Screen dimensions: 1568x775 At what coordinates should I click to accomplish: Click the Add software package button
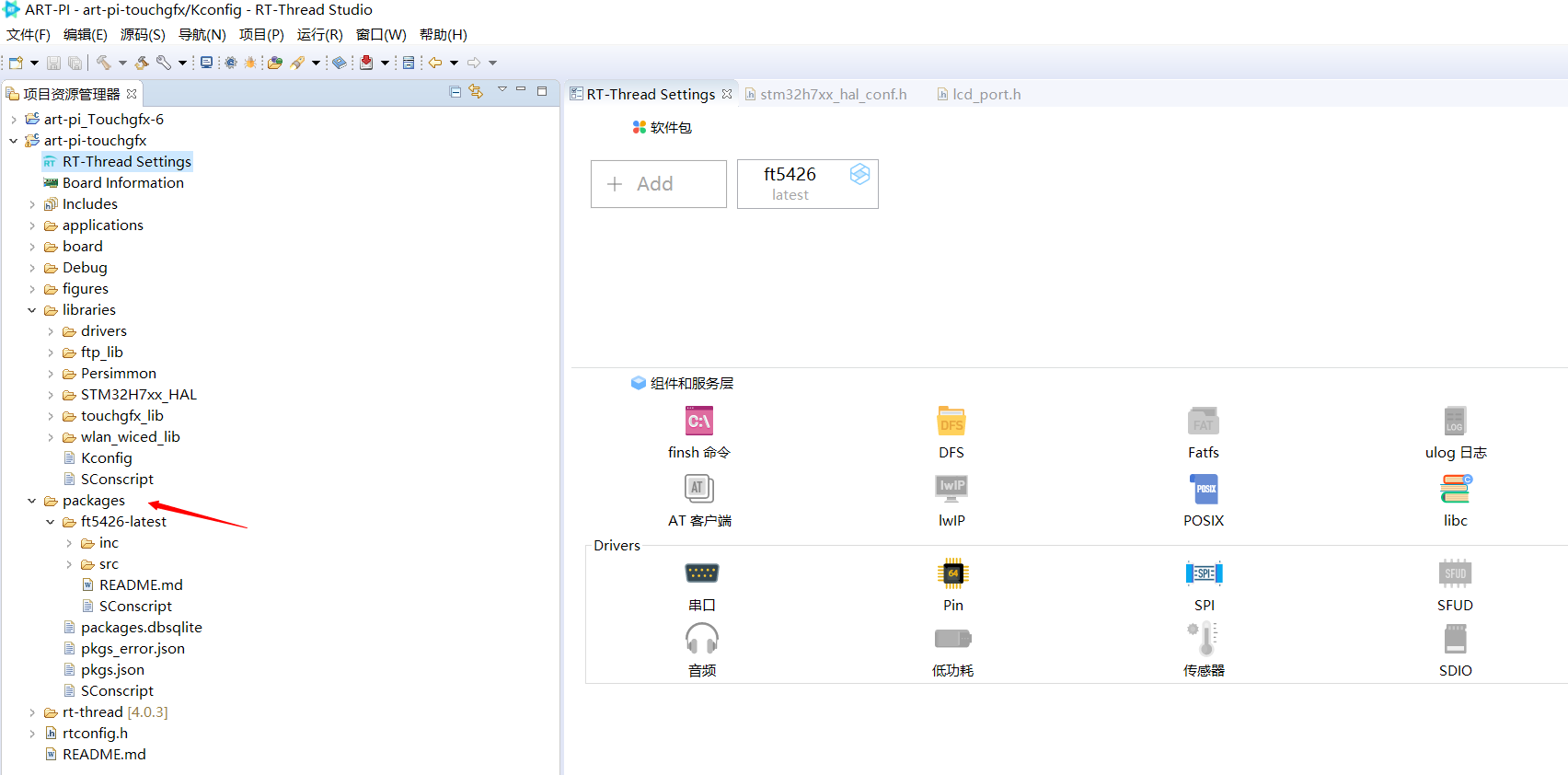[x=659, y=184]
